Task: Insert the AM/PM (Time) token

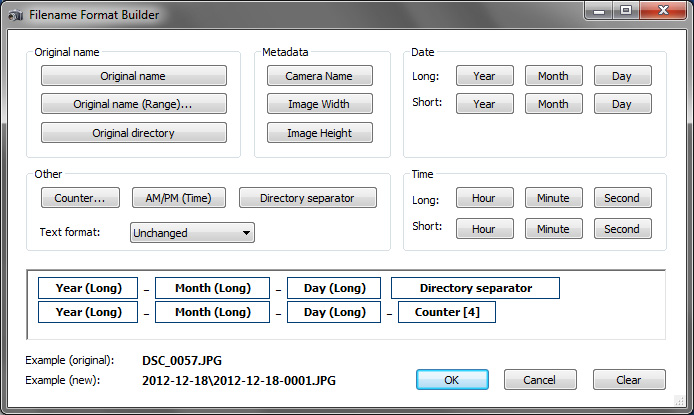Action: pos(179,198)
